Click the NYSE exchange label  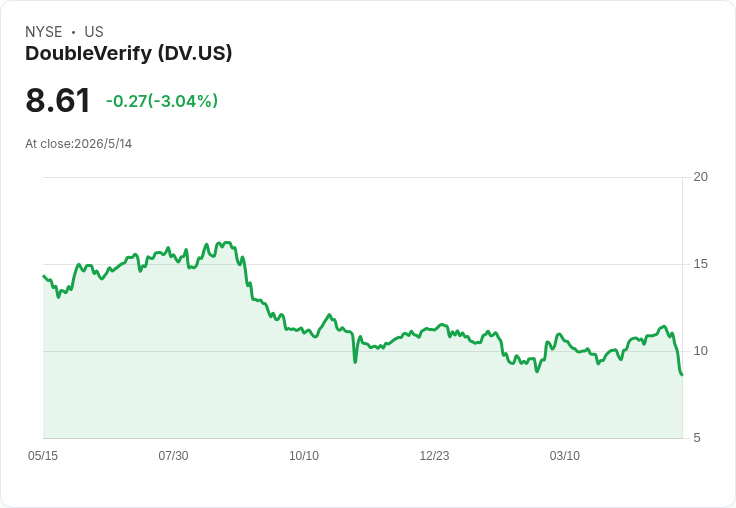pos(44,32)
